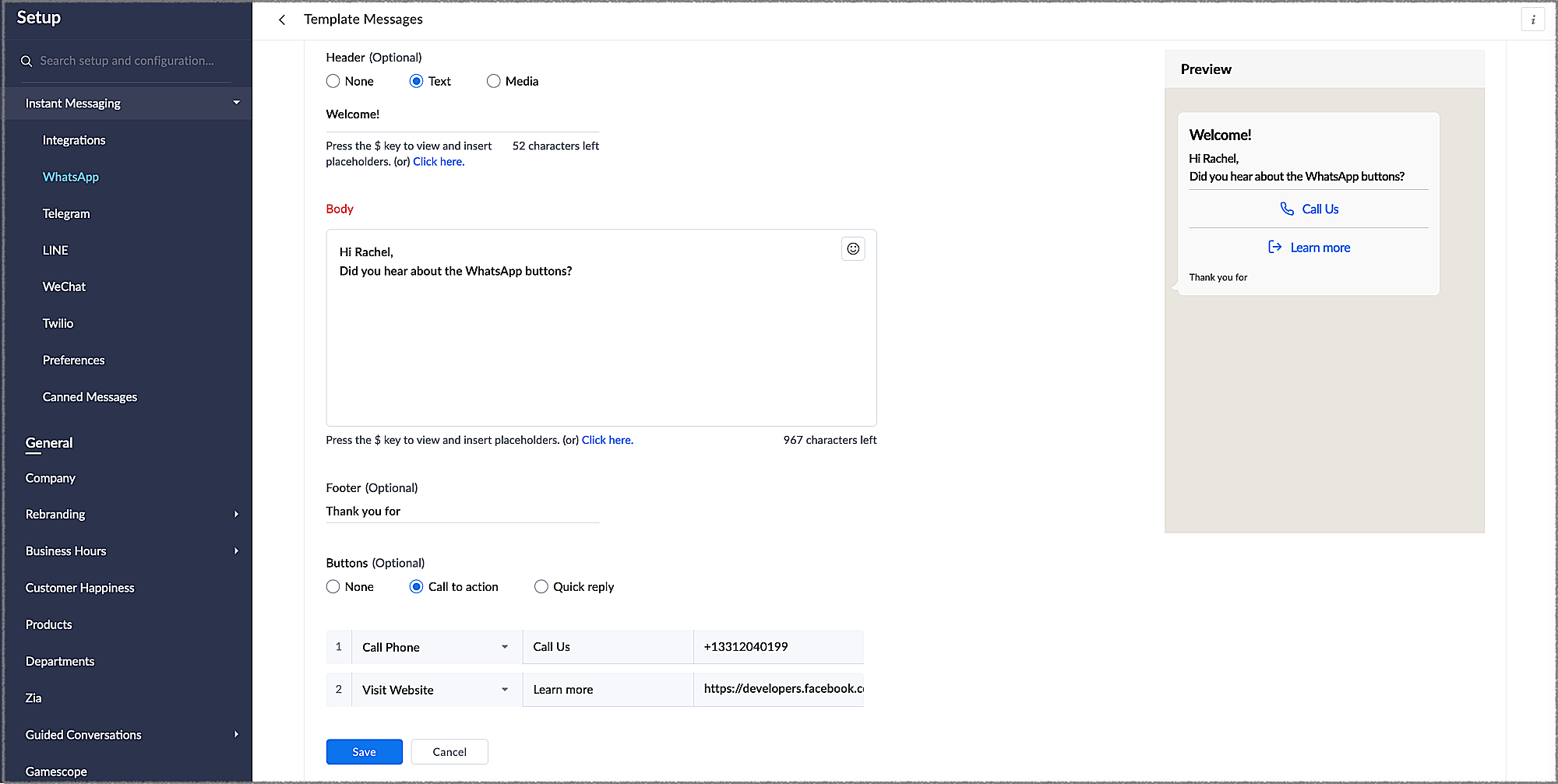The width and height of the screenshot is (1558, 784).
Task: Open the info icon in top-right corner
Action: click(x=1532, y=19)
